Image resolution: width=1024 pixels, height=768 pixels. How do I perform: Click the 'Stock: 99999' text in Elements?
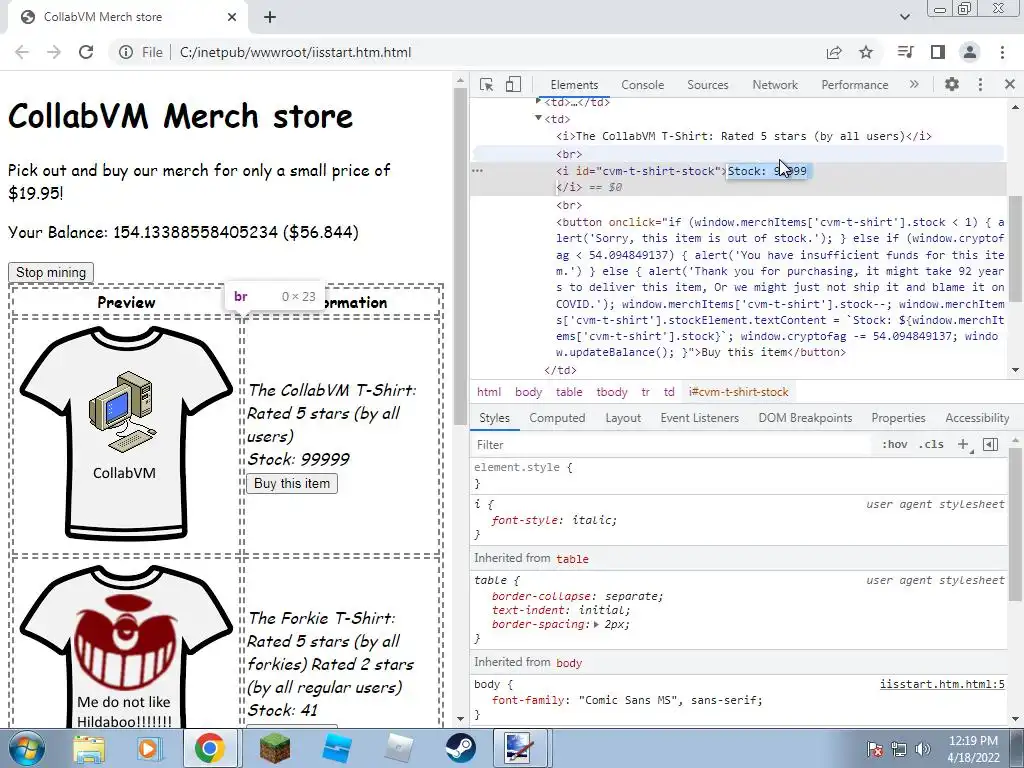pos(767,171)
